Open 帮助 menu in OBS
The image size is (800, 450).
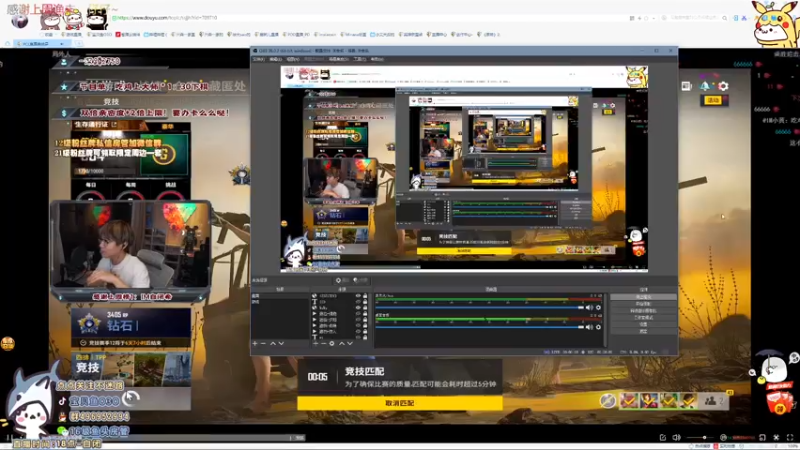click(377, 59)
